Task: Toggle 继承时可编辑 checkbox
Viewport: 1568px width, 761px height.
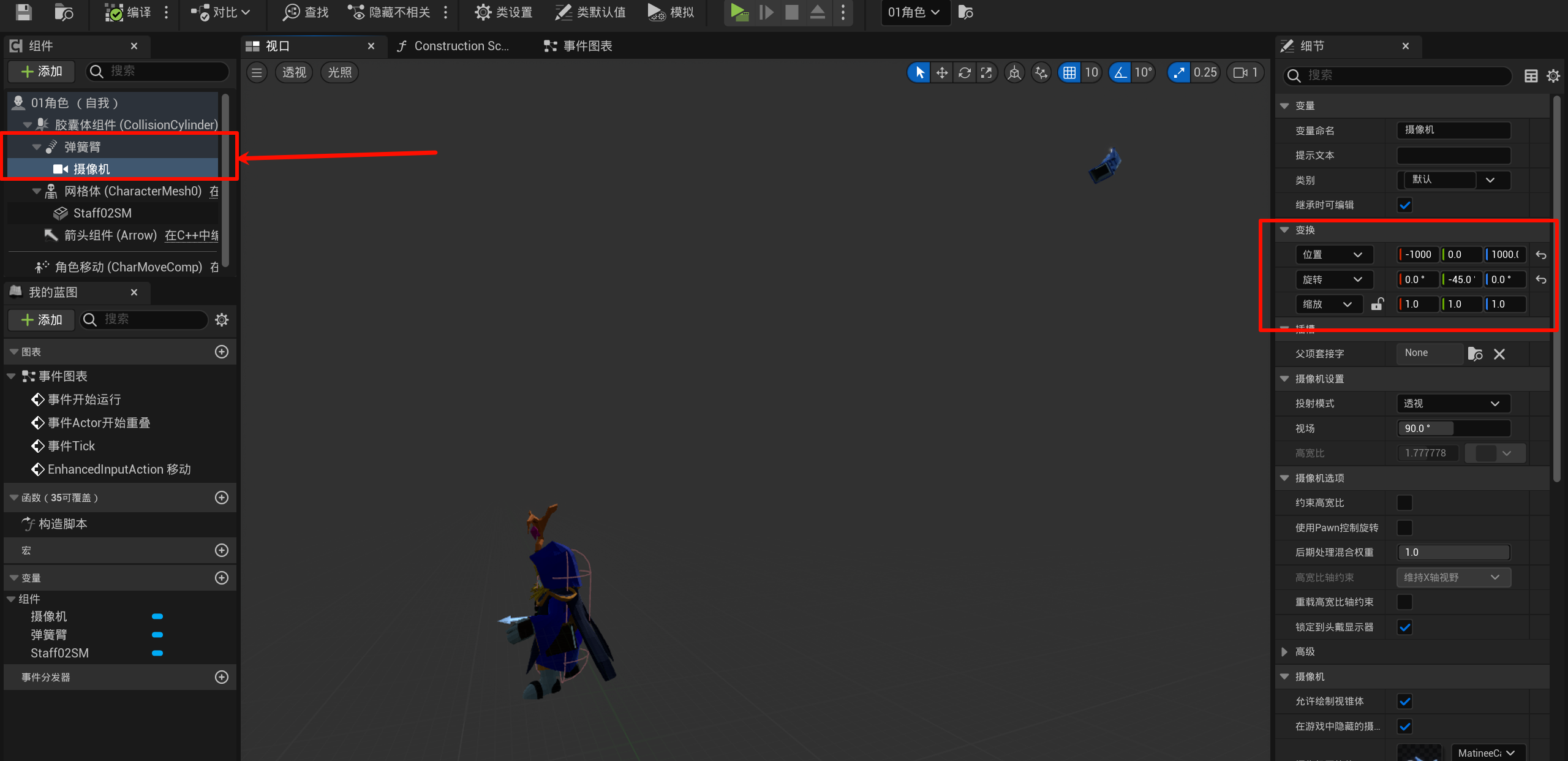Action: 1404,205
